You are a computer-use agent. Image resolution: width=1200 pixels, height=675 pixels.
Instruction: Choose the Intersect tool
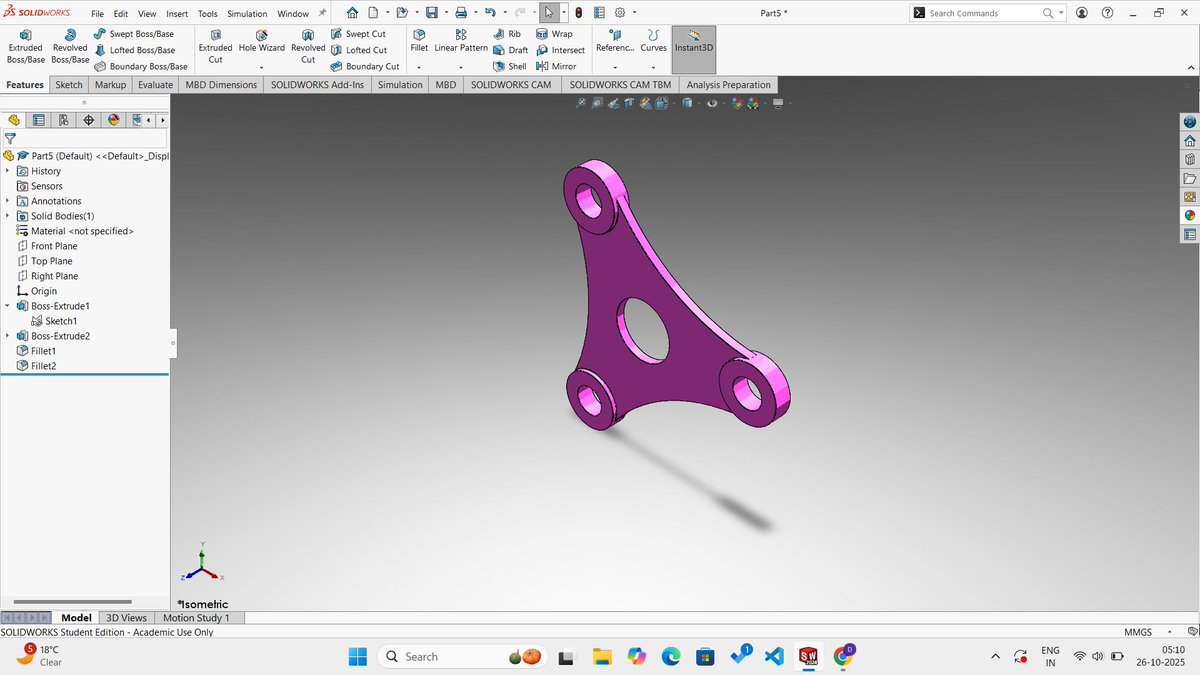pos(560,50)
